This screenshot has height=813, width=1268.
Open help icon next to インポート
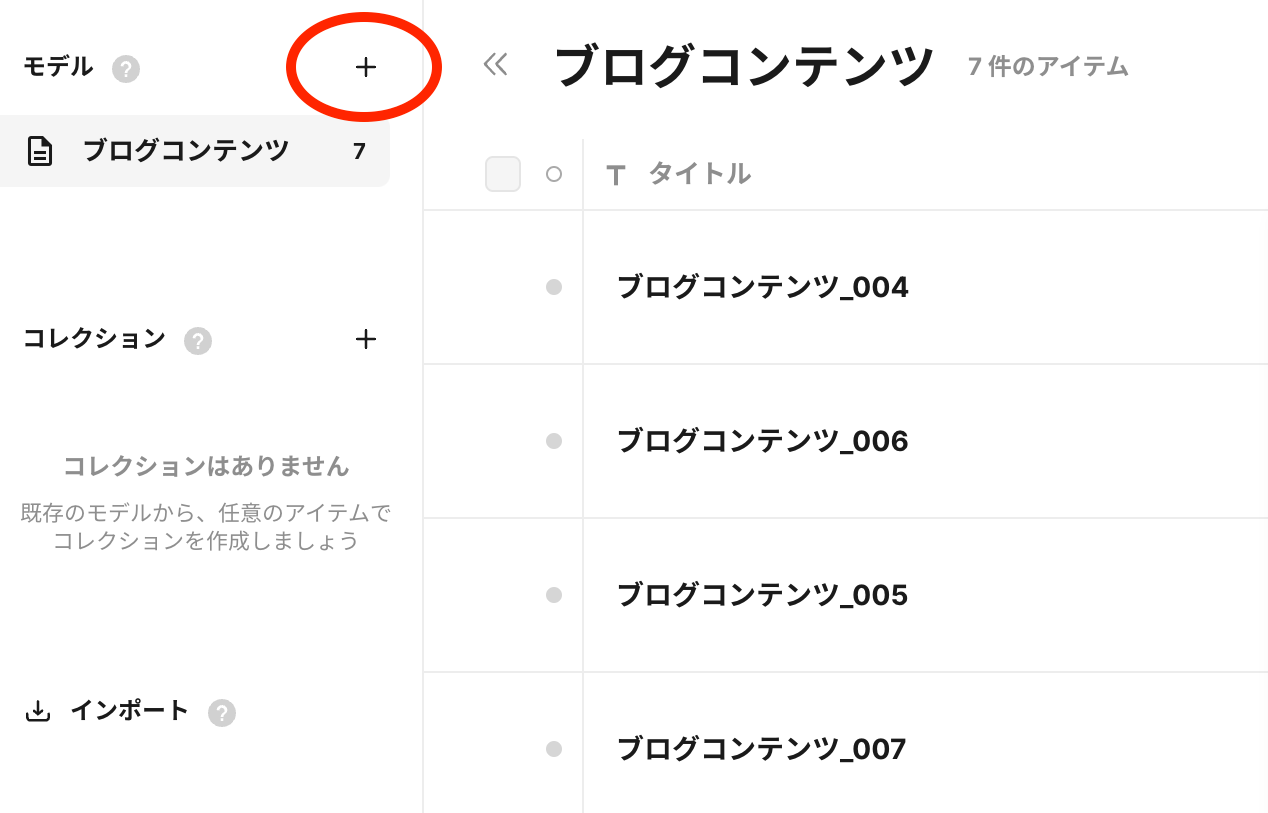tap(222, 713)
